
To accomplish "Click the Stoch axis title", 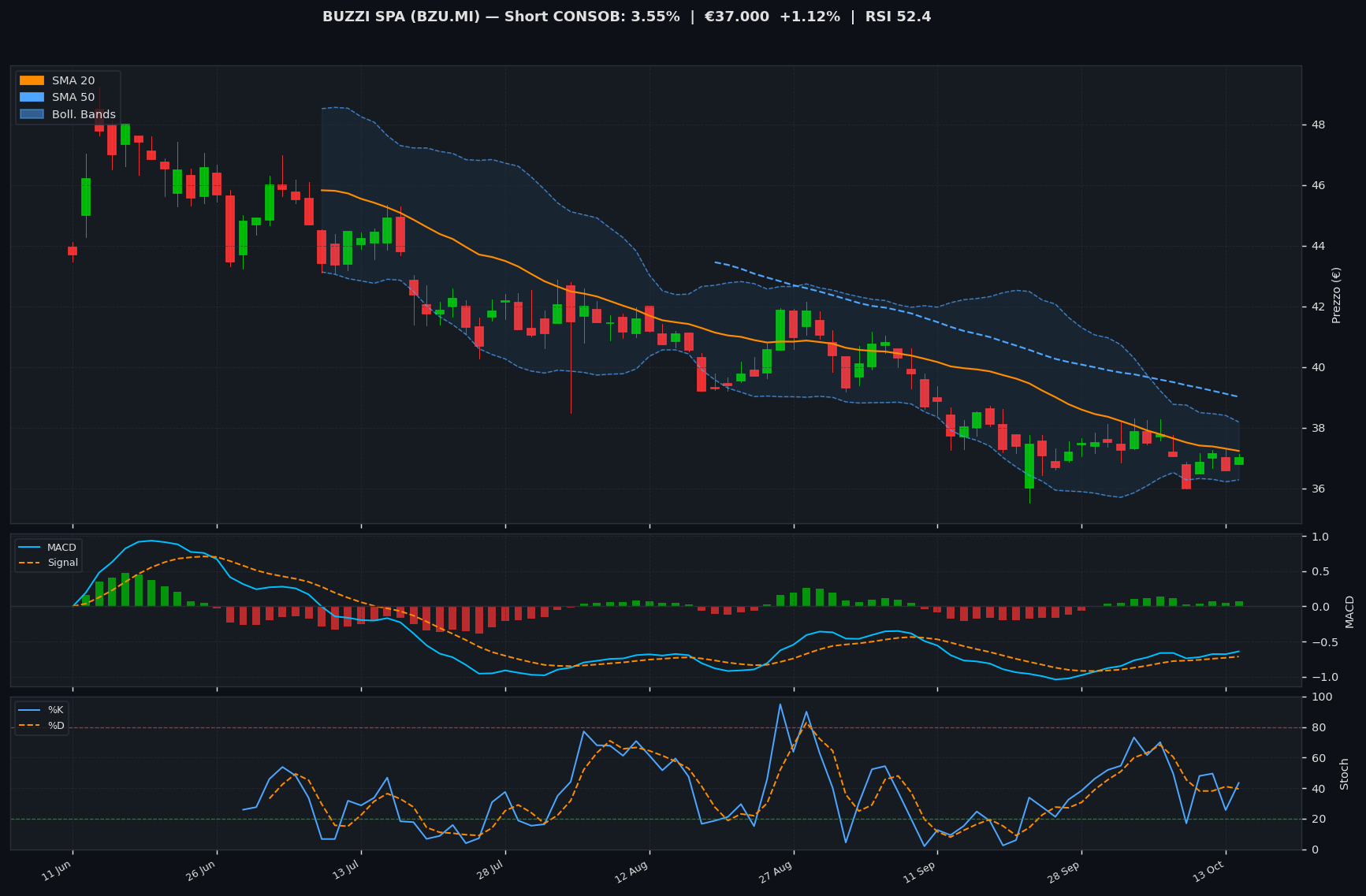I will 1345,774.
